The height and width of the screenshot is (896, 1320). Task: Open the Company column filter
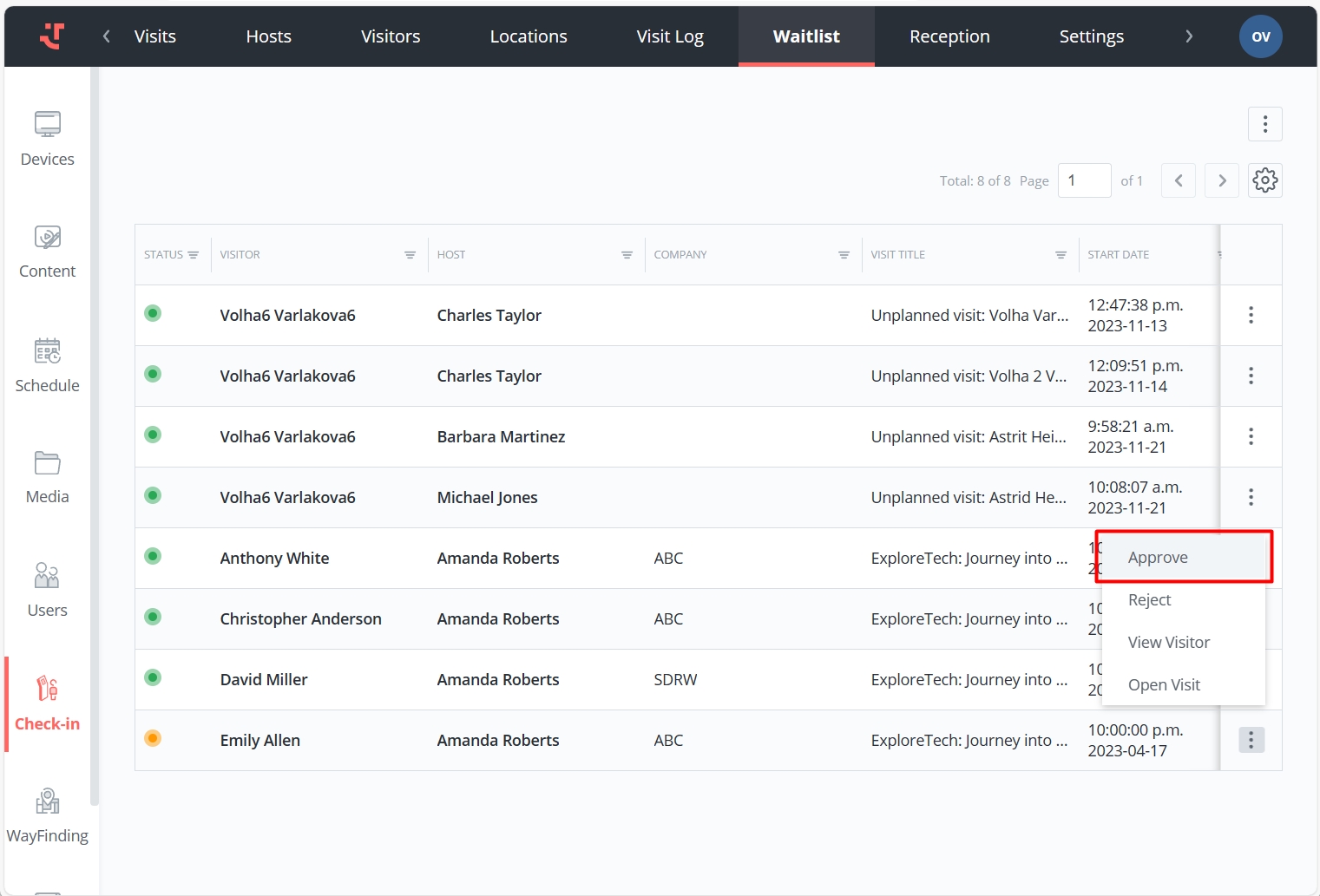pyautogui.click(x=844, y=255)
